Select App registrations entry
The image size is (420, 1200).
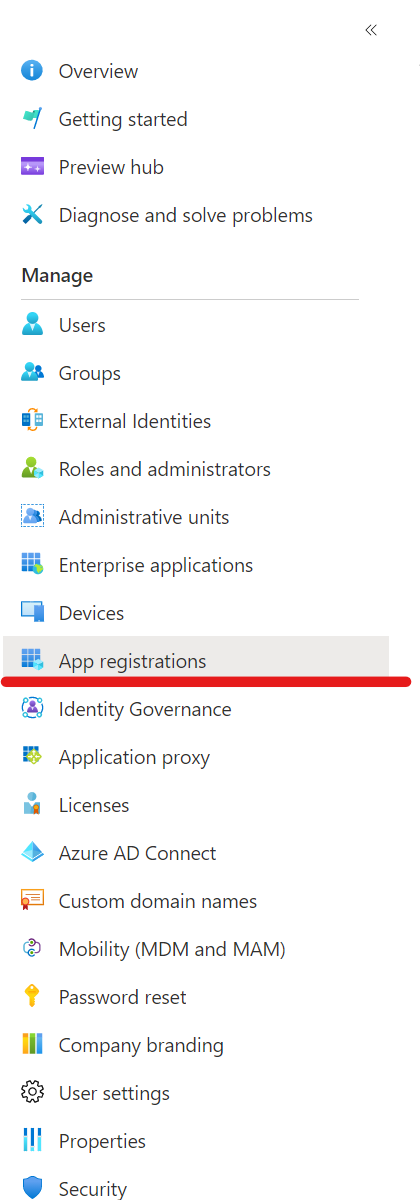pos(196,661)
